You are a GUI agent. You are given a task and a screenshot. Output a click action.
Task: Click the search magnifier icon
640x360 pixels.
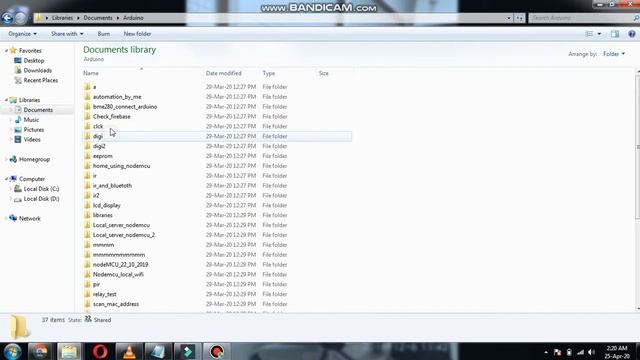(x=636, y=18)
